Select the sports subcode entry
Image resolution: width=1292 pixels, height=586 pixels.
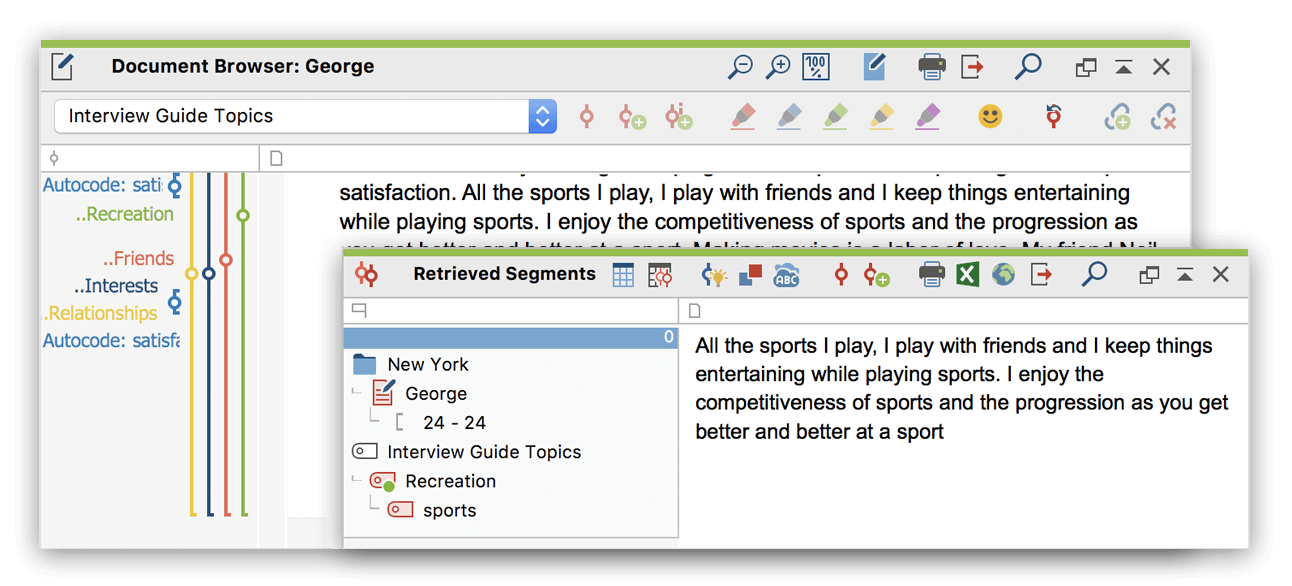pos(449,510)
